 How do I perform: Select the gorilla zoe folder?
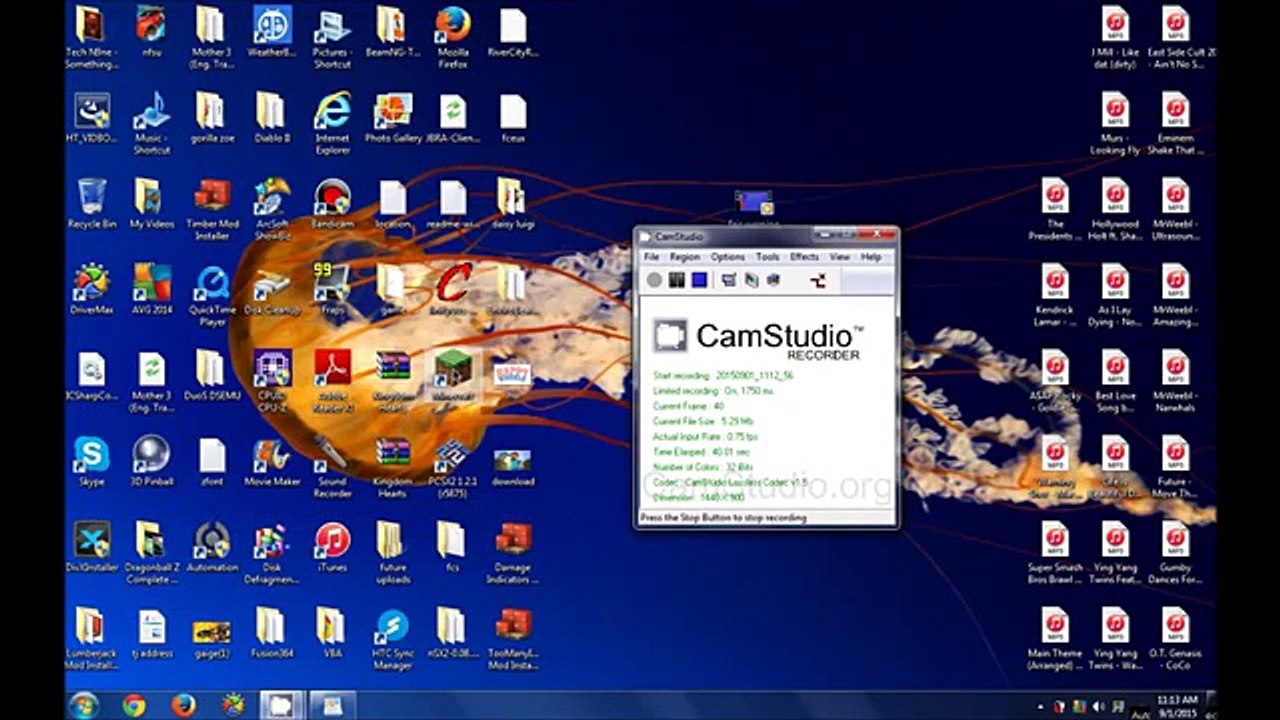point(211,118)
